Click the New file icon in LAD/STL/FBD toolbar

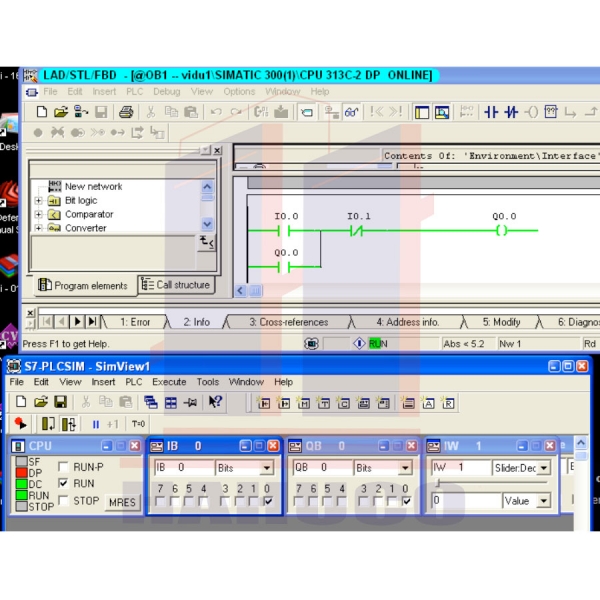pyautogui.click(x=42, y=112)
